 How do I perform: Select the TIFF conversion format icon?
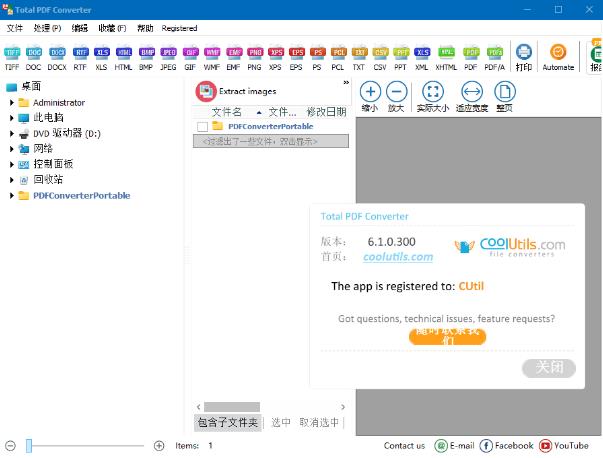pos(12,58)
